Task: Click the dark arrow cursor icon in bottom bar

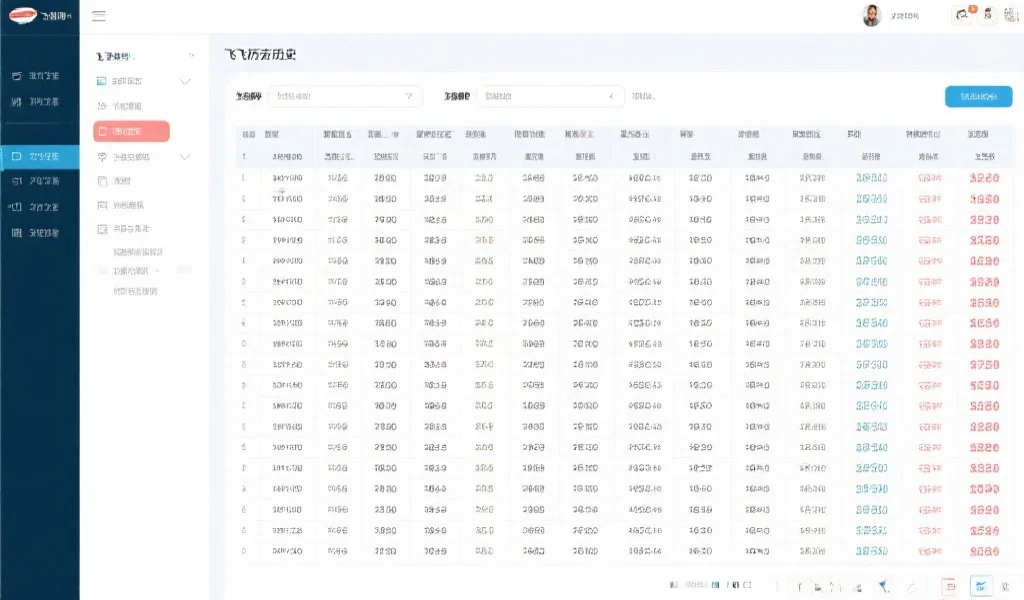Action: tap(884, 586)
